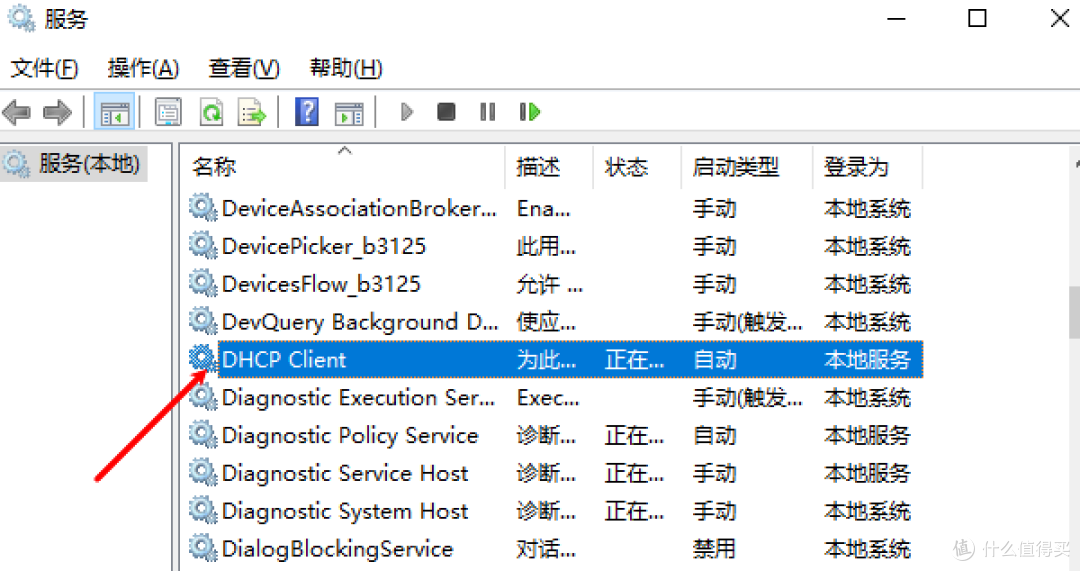The height and width of the screenshot is (571, 1080).
Task: Open the Properties toolbar icon
Action: click(168, 112)
